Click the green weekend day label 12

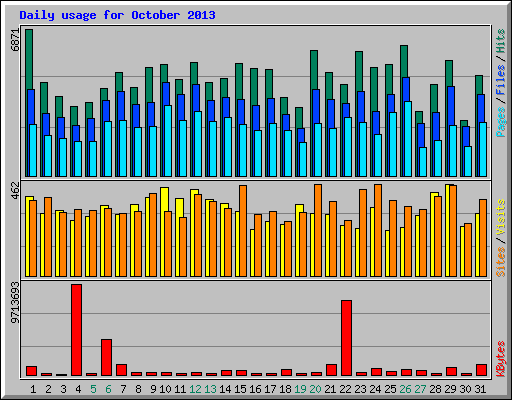pos(195,389)
